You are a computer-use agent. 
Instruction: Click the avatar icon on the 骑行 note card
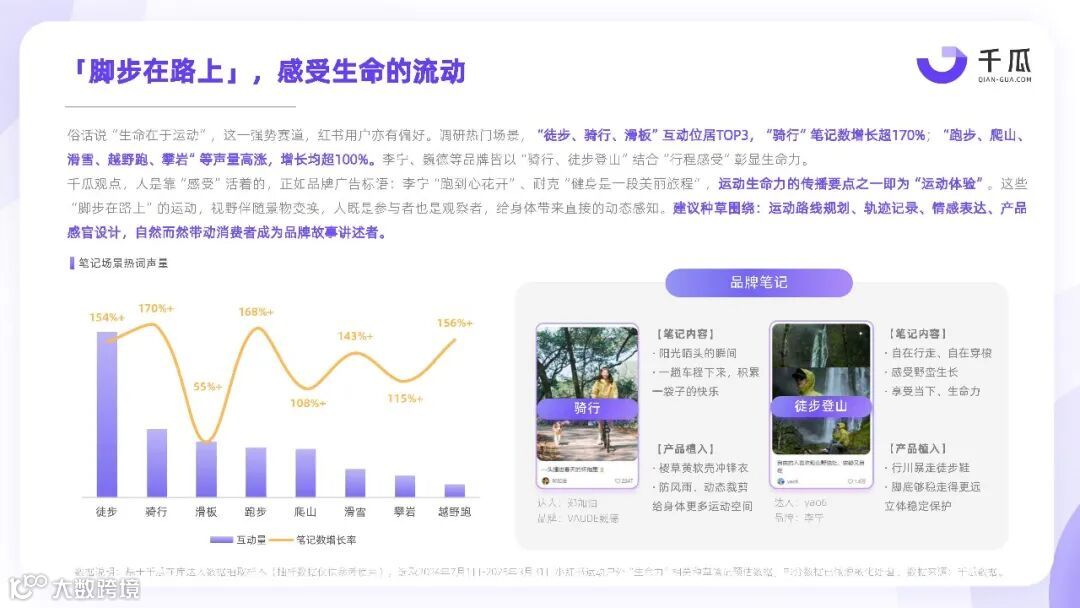547,481
